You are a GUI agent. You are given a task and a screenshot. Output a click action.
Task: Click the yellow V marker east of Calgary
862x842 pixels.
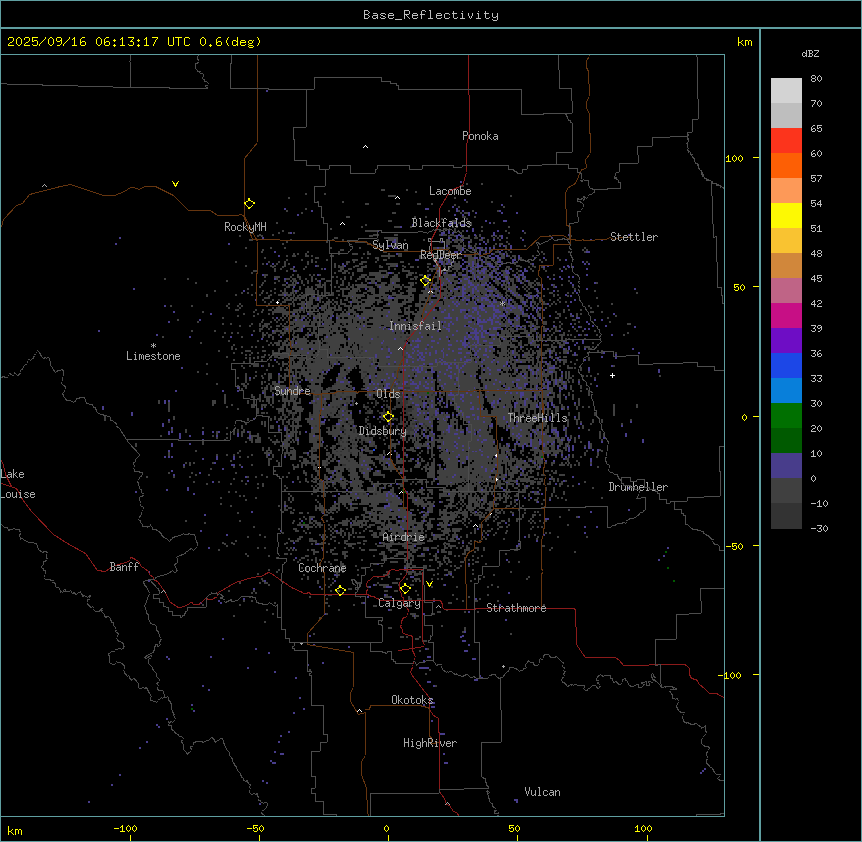click(429, 584)
